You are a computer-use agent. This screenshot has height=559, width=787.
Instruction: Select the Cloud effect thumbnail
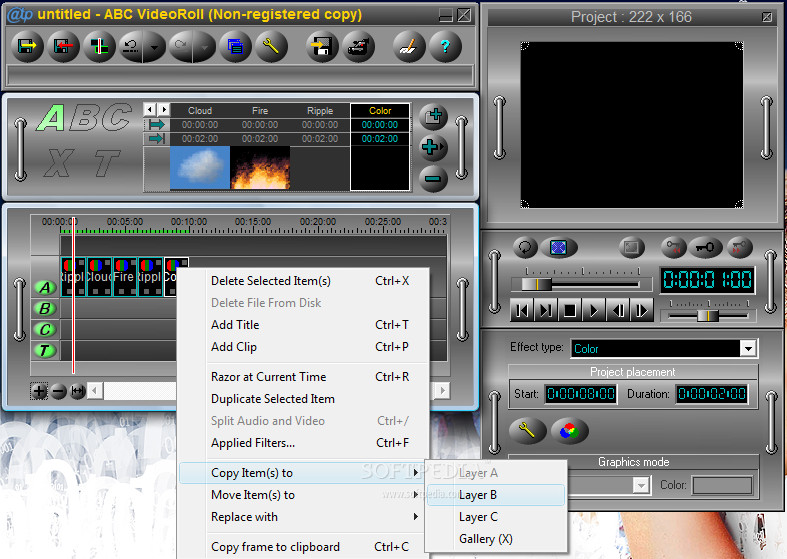pyautogui.click(x=200, y=168)
